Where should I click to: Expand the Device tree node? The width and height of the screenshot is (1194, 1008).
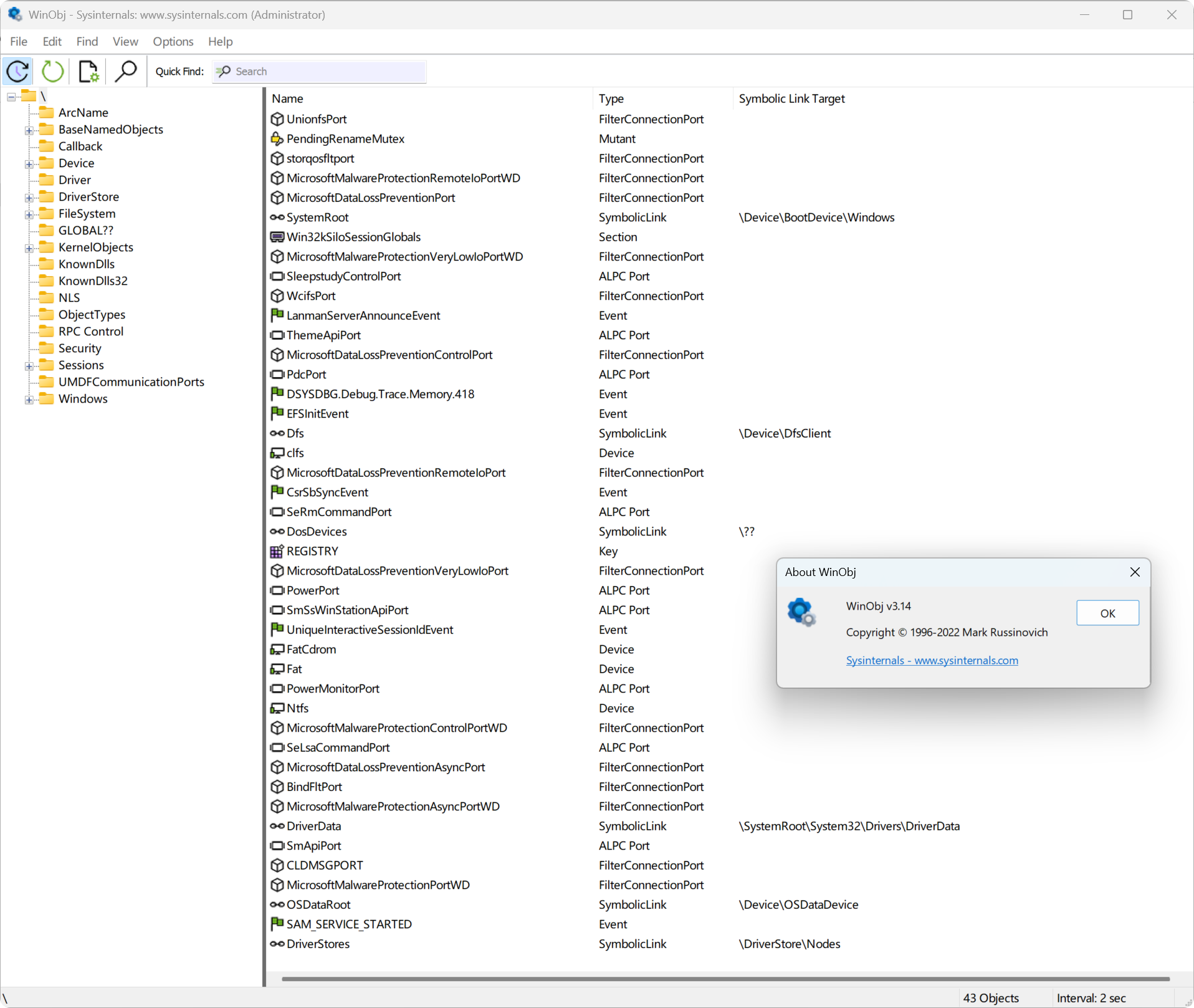tap(29, 164)
